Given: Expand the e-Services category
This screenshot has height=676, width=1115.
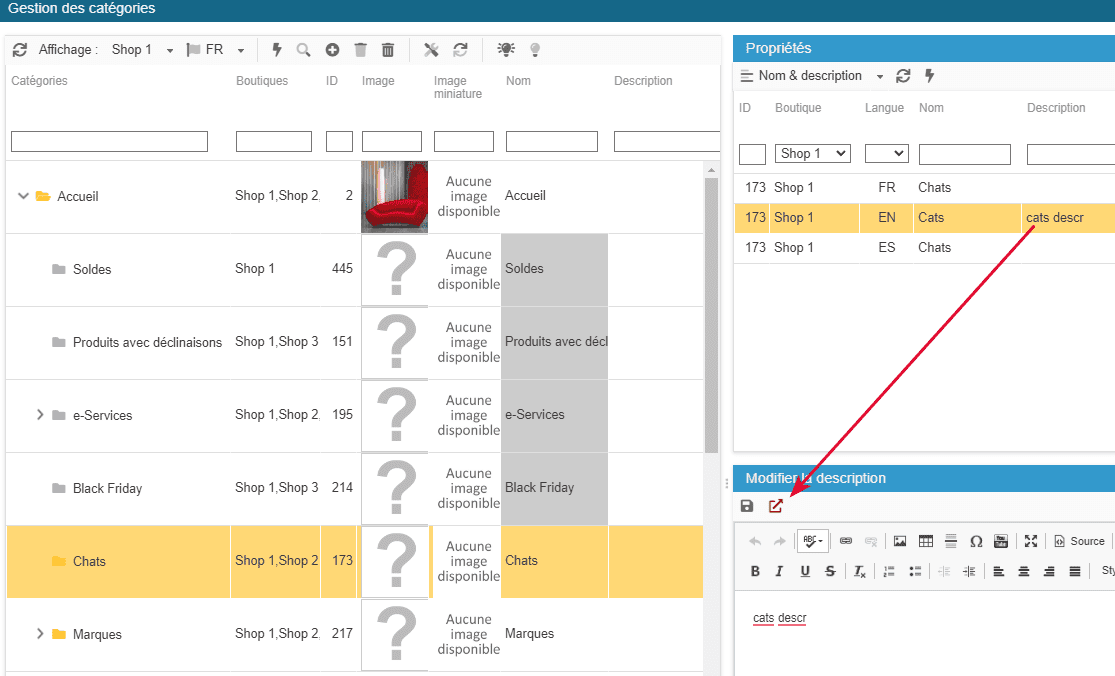Looking at the screenshot, I should pyautogui.click(x=40, y=415).
